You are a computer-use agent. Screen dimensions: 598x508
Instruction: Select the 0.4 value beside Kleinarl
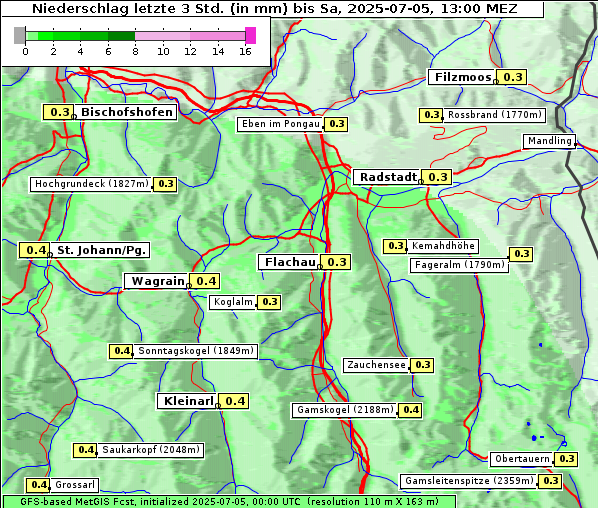pos(234,401)
